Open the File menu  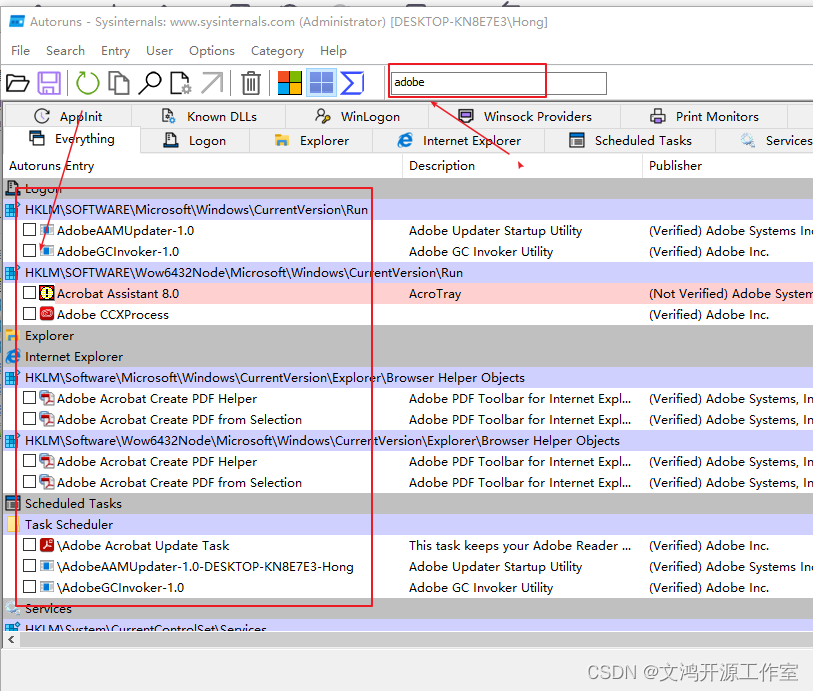[x=20, y=51]
